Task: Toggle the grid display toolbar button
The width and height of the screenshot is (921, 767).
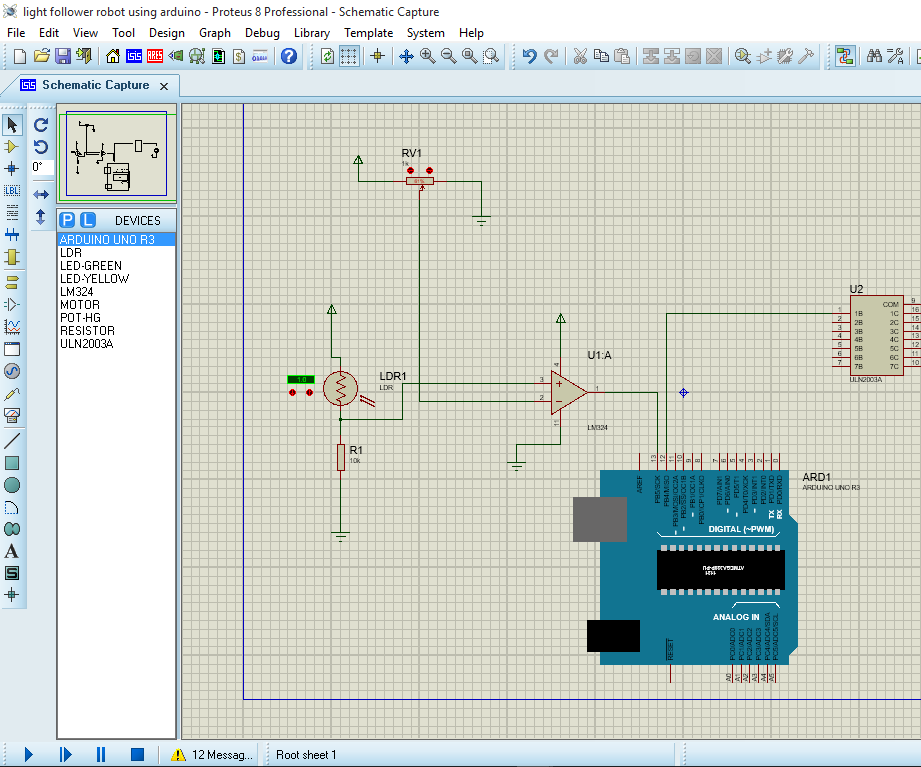Action: point(349,56)
